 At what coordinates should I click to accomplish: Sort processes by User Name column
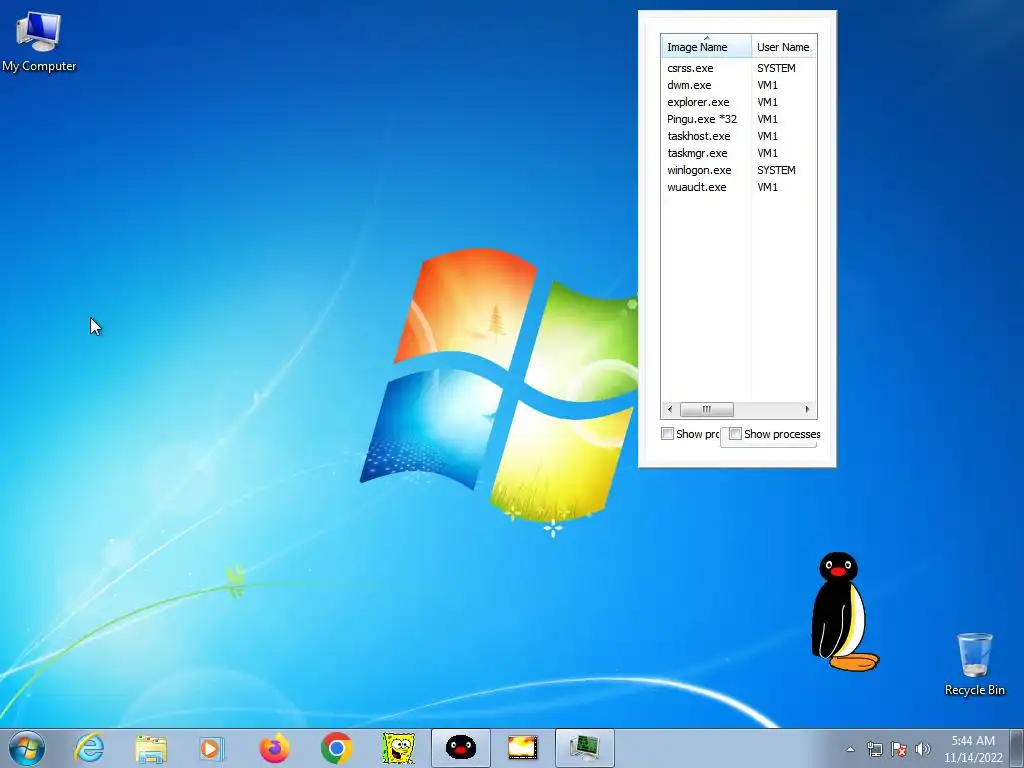[x=784, y=46]
